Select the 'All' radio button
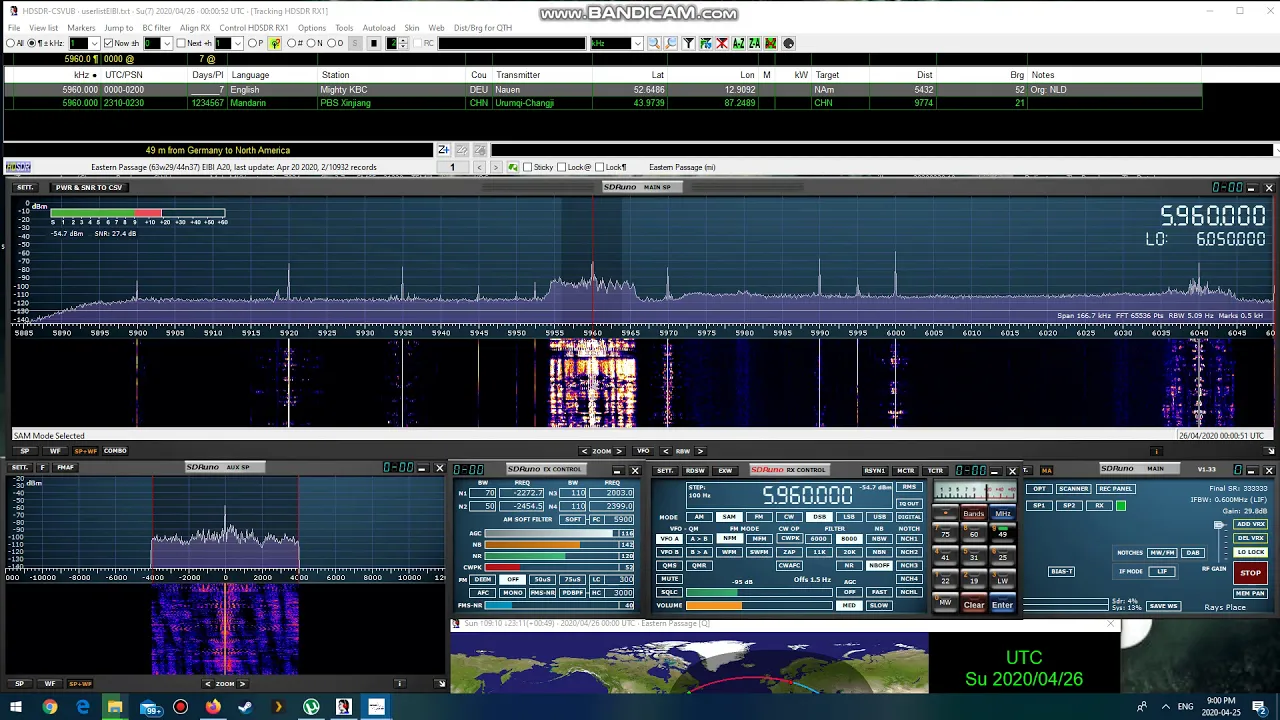 (x=10, y=44)
